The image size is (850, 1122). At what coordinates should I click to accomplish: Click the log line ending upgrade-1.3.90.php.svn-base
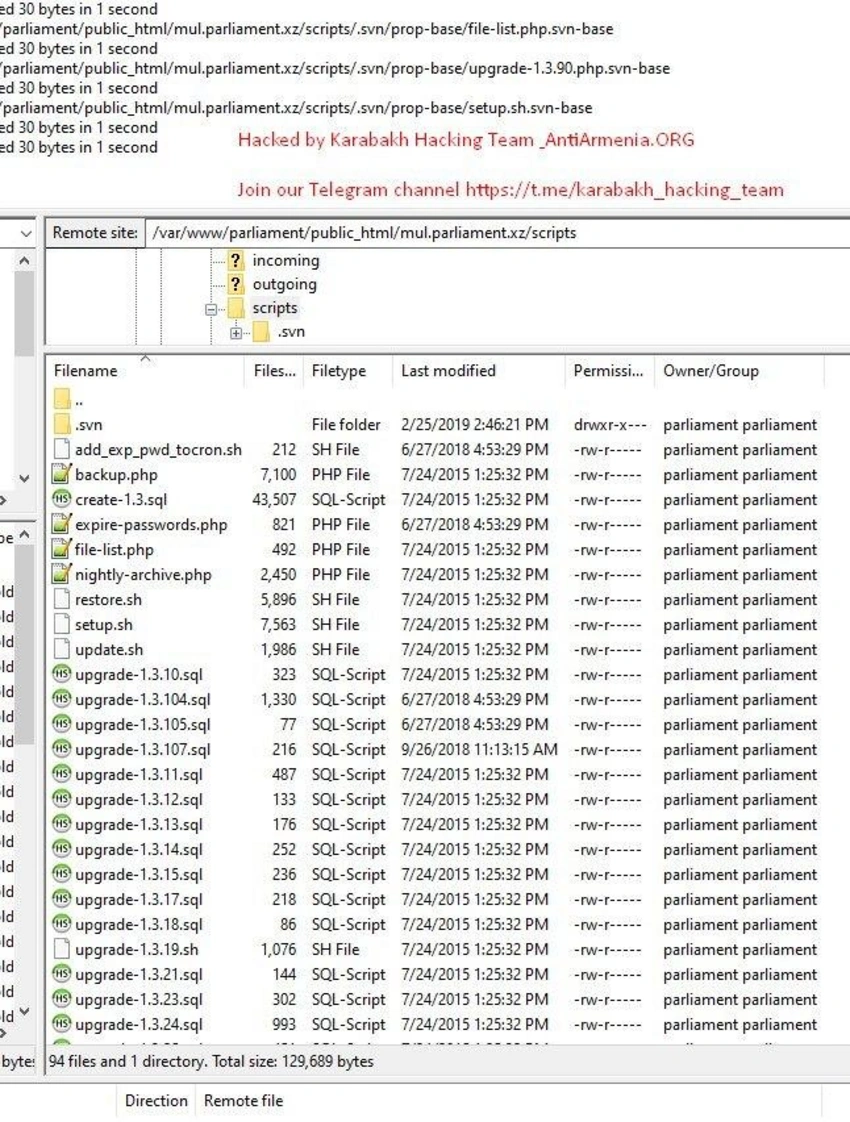point(335,69)
